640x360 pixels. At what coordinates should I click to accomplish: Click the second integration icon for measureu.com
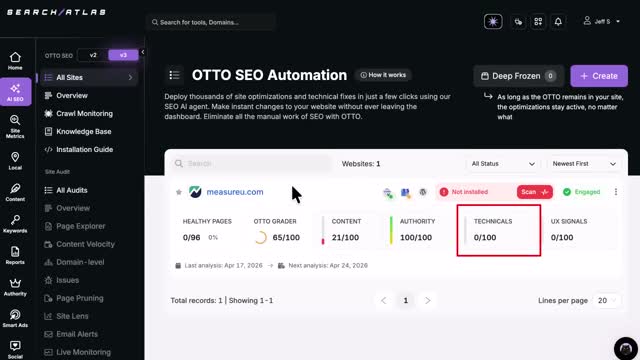(x=405, y=193)
